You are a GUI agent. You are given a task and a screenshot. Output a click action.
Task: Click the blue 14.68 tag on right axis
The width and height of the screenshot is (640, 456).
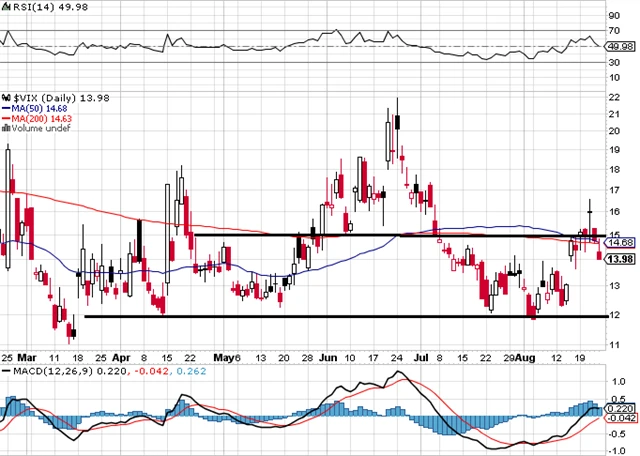pyautogui.click(x=621, y=242)
